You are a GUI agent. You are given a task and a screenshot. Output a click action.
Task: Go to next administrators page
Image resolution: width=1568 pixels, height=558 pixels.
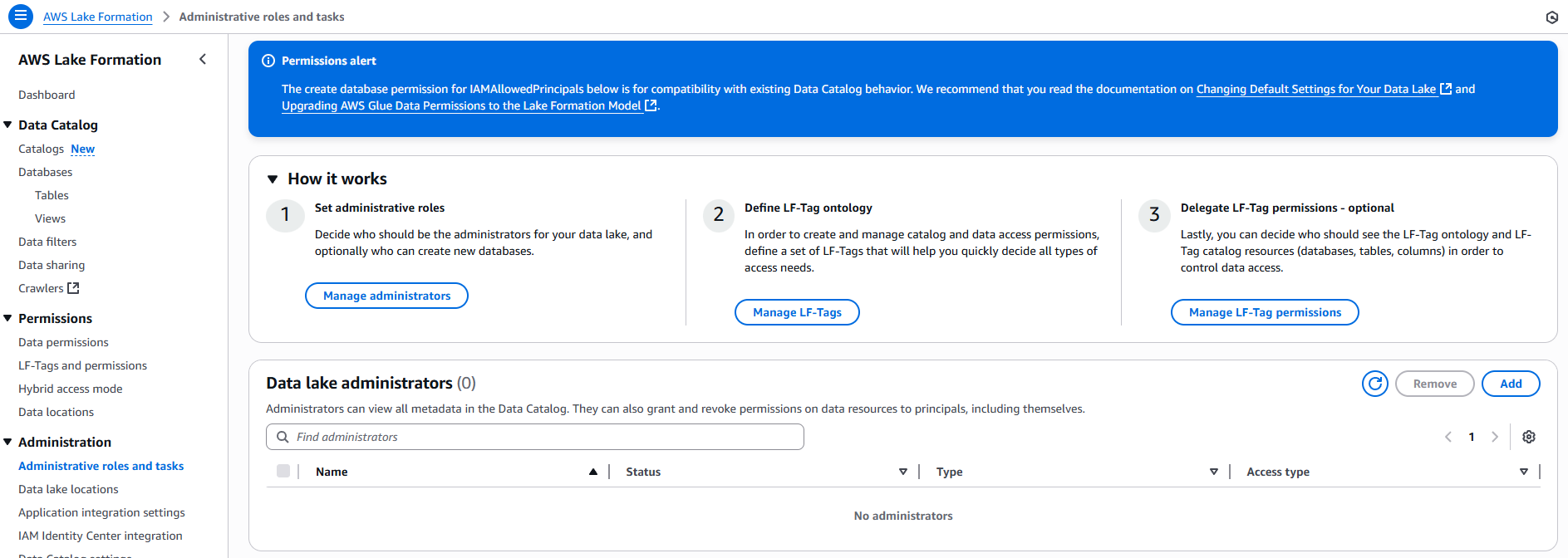[x=1494, y=437]
